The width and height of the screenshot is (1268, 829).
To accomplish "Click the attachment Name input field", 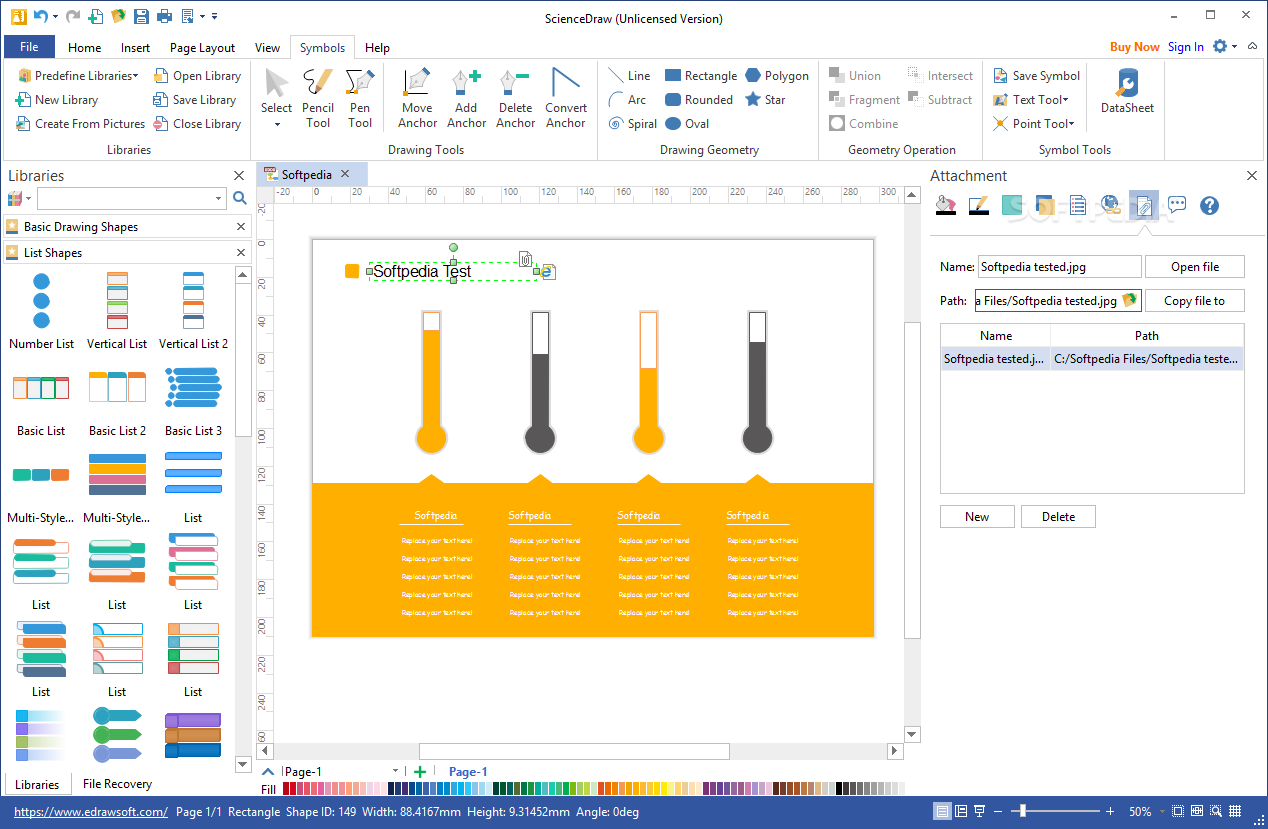I will tap(1059, 267).
